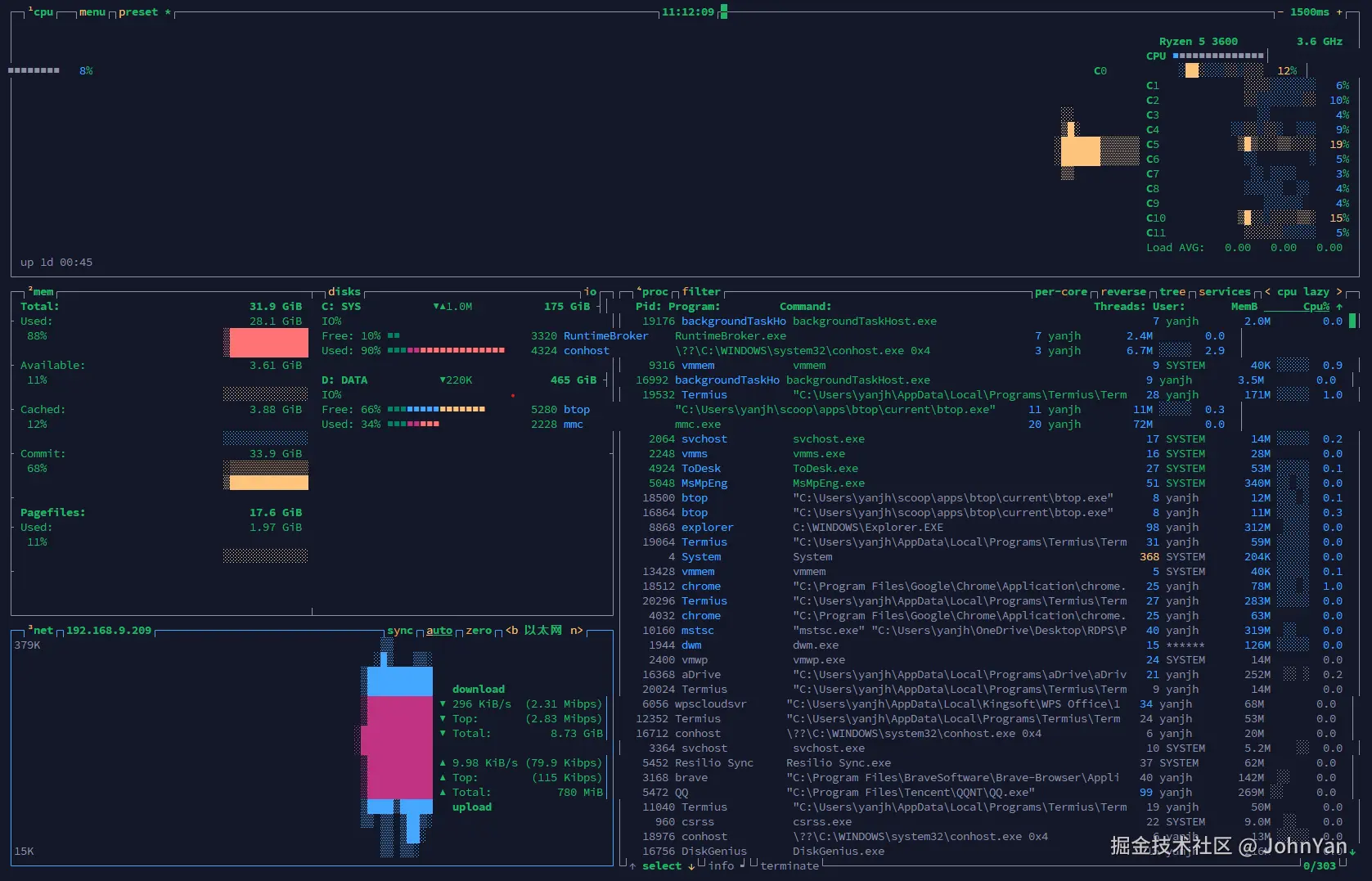Switch to next network interface with n>
The image size is (1372, 881).
click(577, 631)
